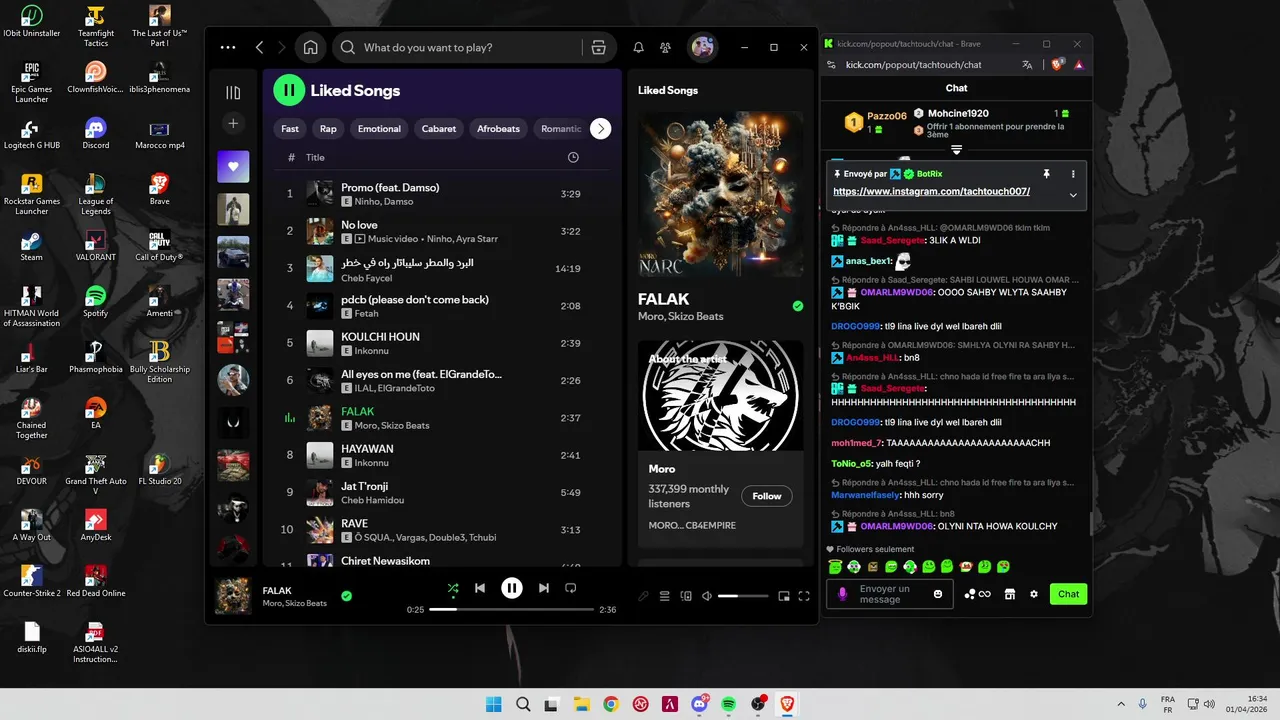
Task: Select the Rap filter chip
Action: 328,128
